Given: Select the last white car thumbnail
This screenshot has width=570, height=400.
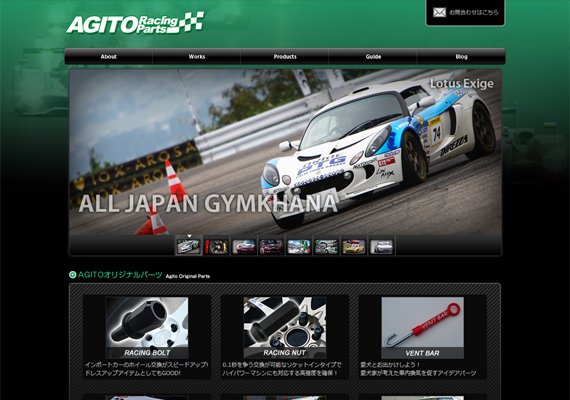Looking at the screenshot, I should (381, 247).
